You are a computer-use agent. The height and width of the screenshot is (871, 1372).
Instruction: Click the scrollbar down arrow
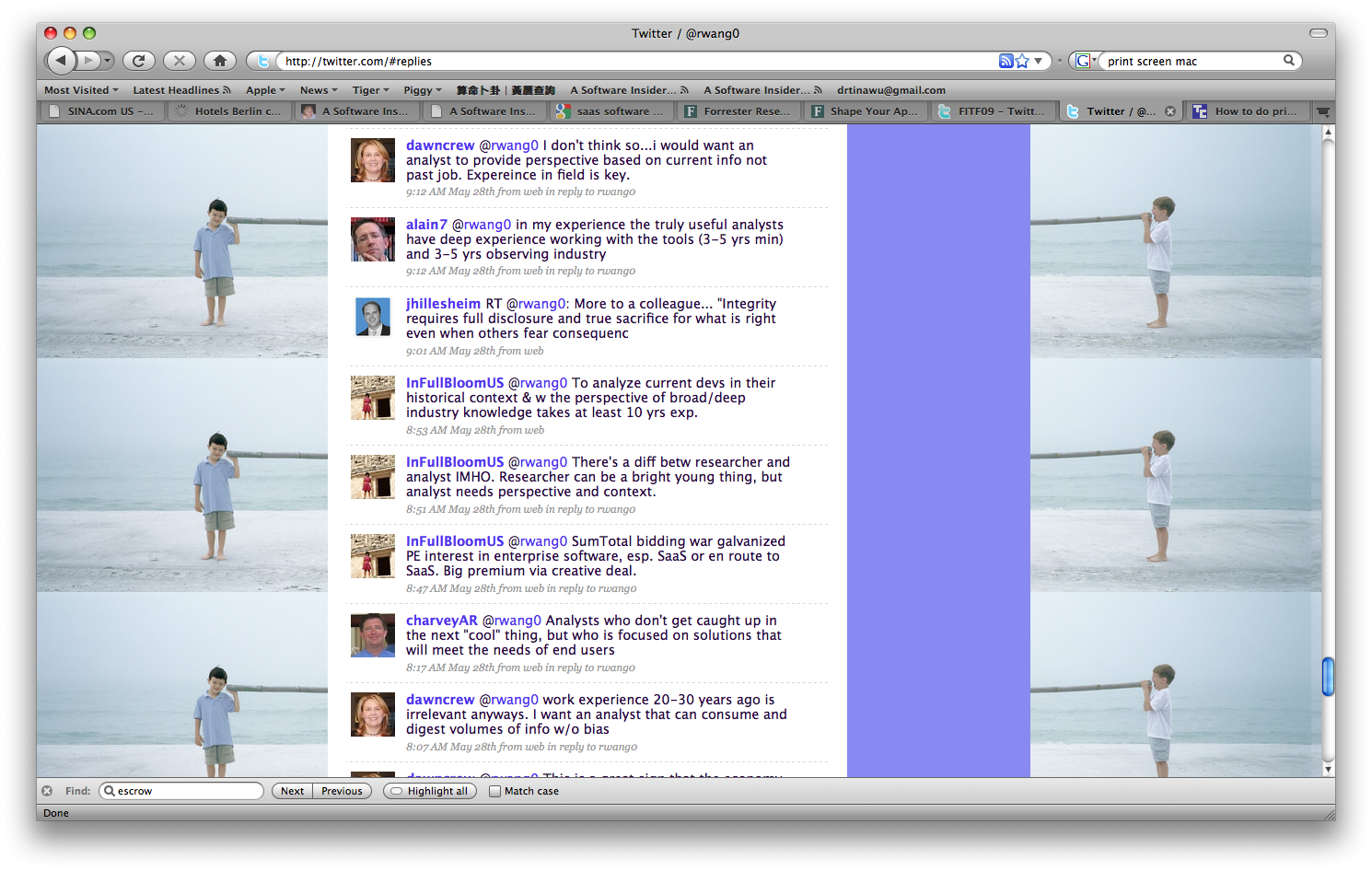(x=1328, y=769)
